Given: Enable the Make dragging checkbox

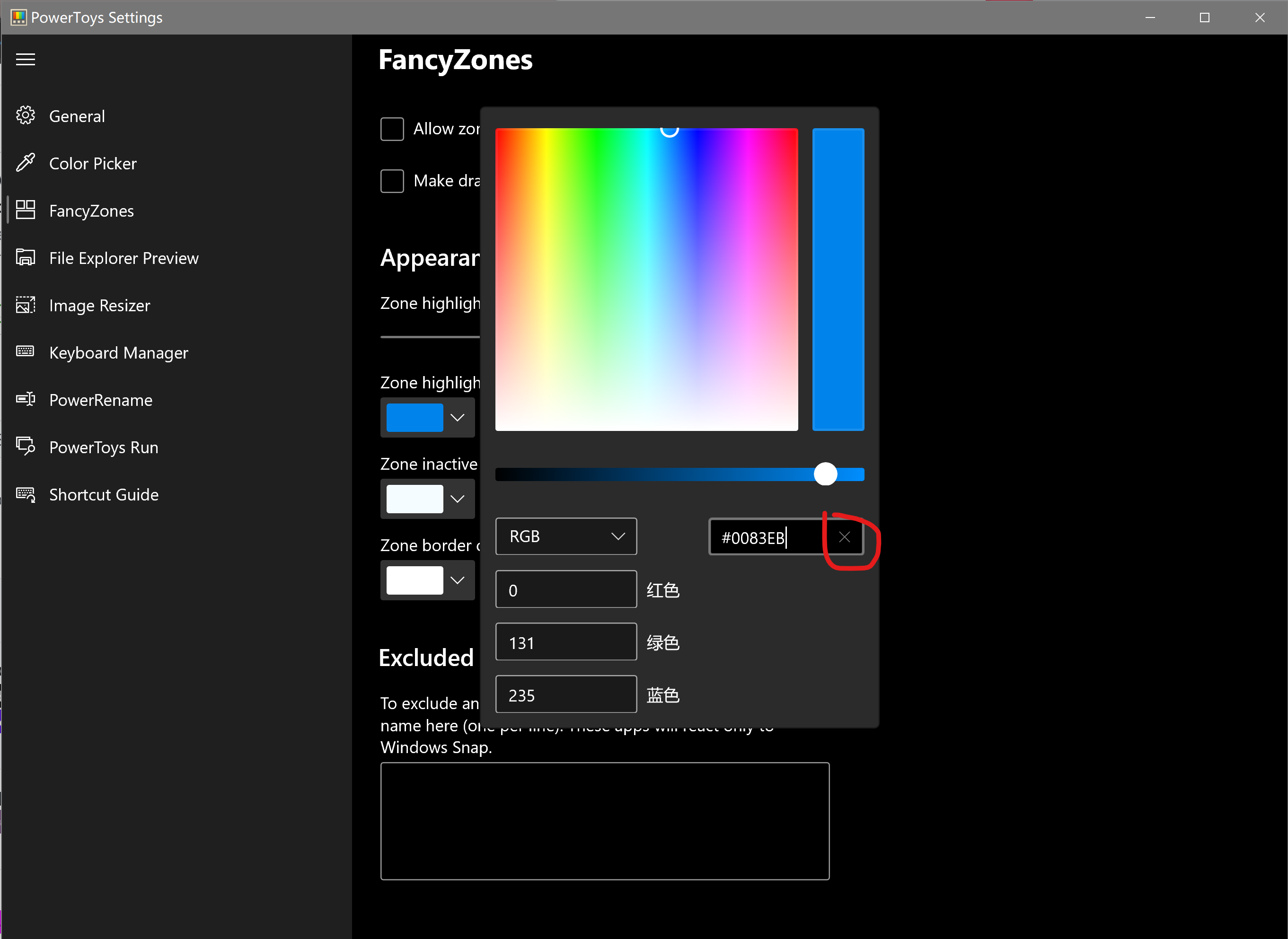Looking at the screenshot, I should 392,181.
